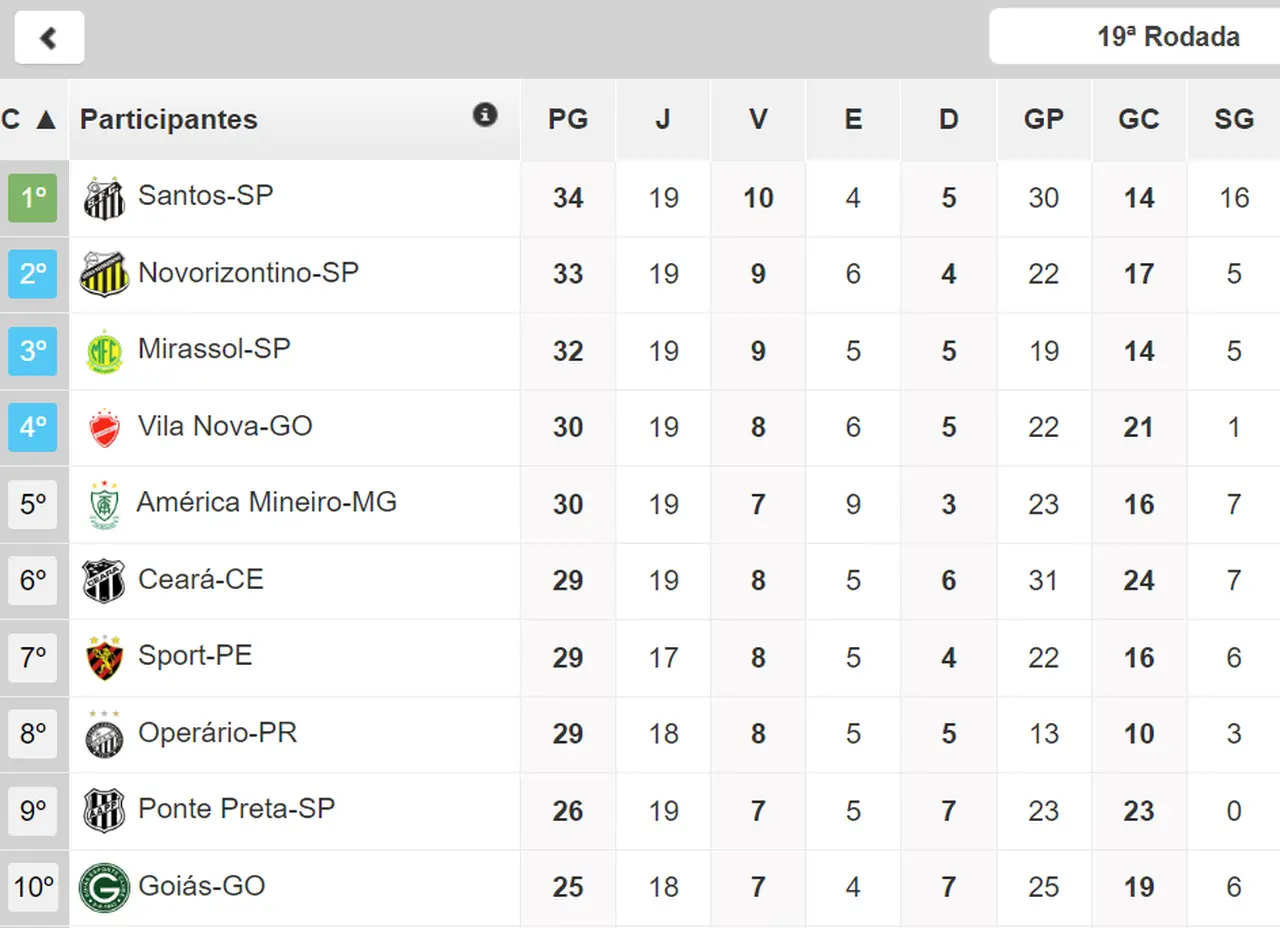The height and width of the screenshot is (928, 1280).
Task: Click the Sport-PE lion crest
Action: tap(104, 658)
